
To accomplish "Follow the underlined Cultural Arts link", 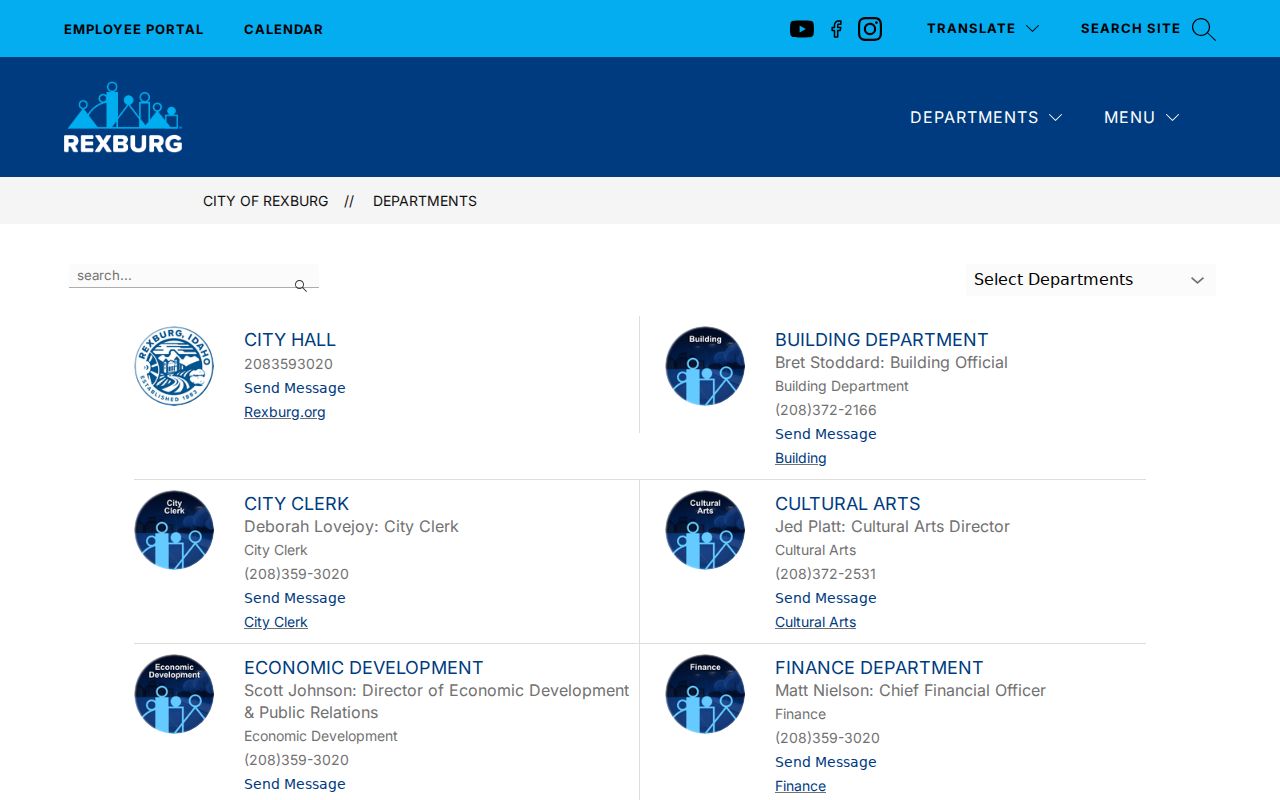I will click(816, 622).
